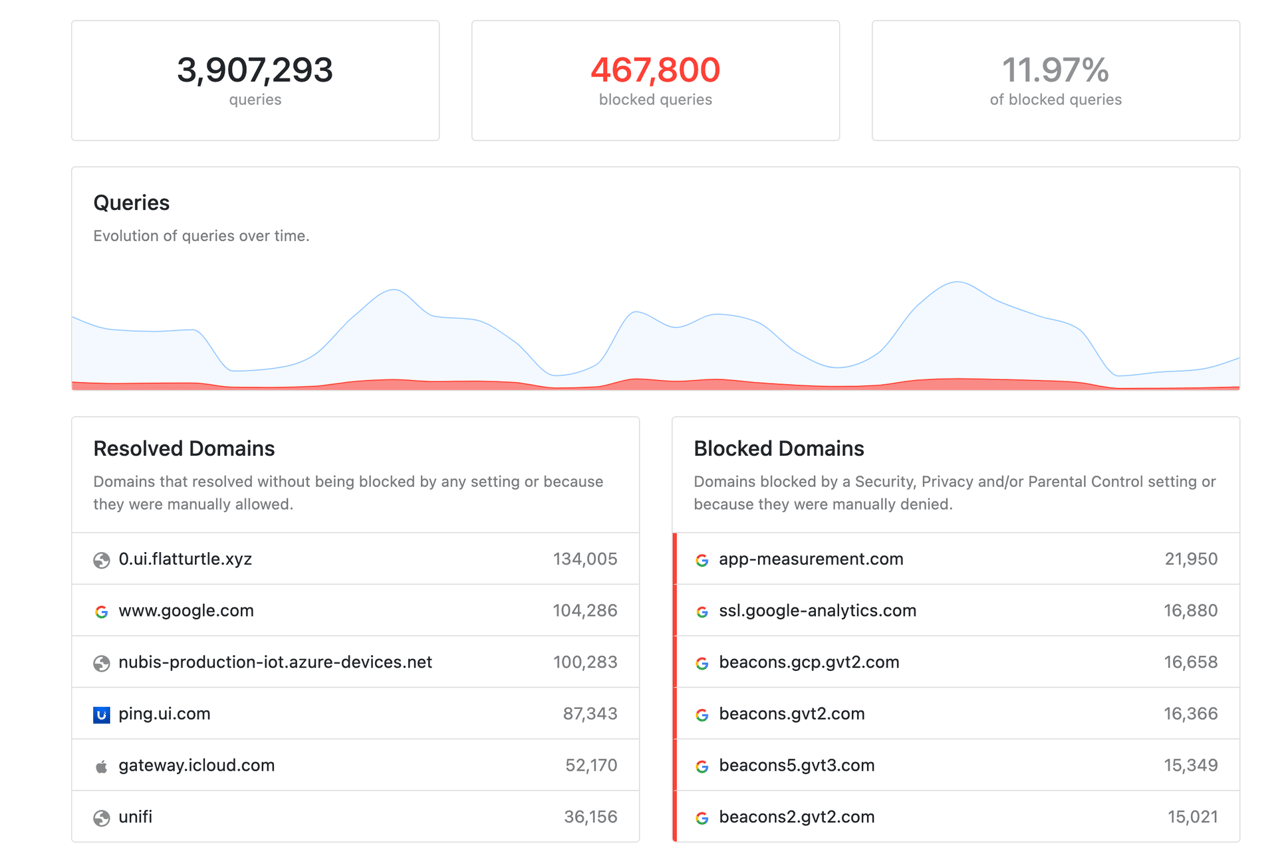1280x861 pixels.
Task: Click the 134,005 query count value
Action: [x=585, y=559]
